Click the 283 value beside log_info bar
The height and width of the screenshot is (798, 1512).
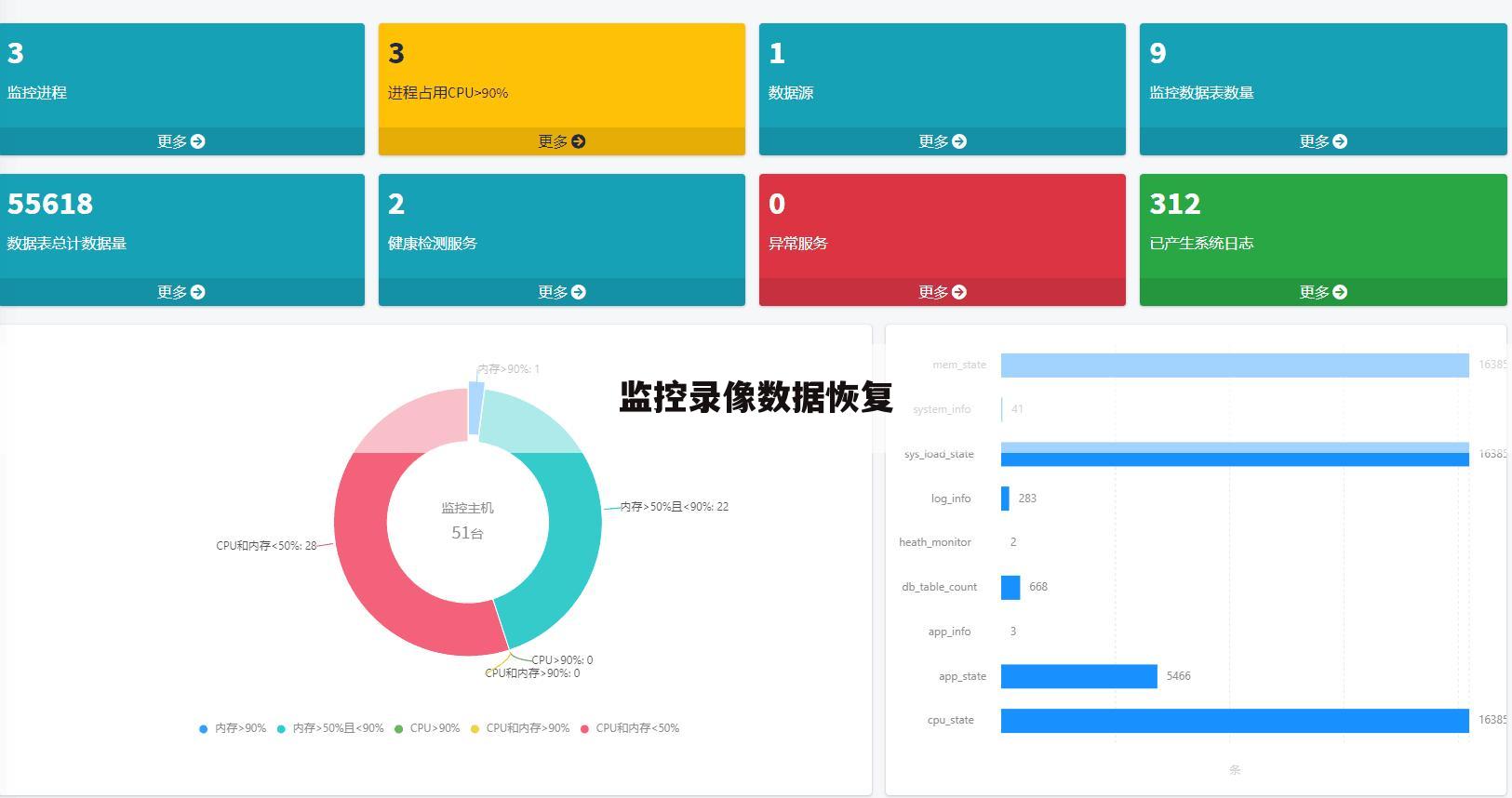(1027, 499)
